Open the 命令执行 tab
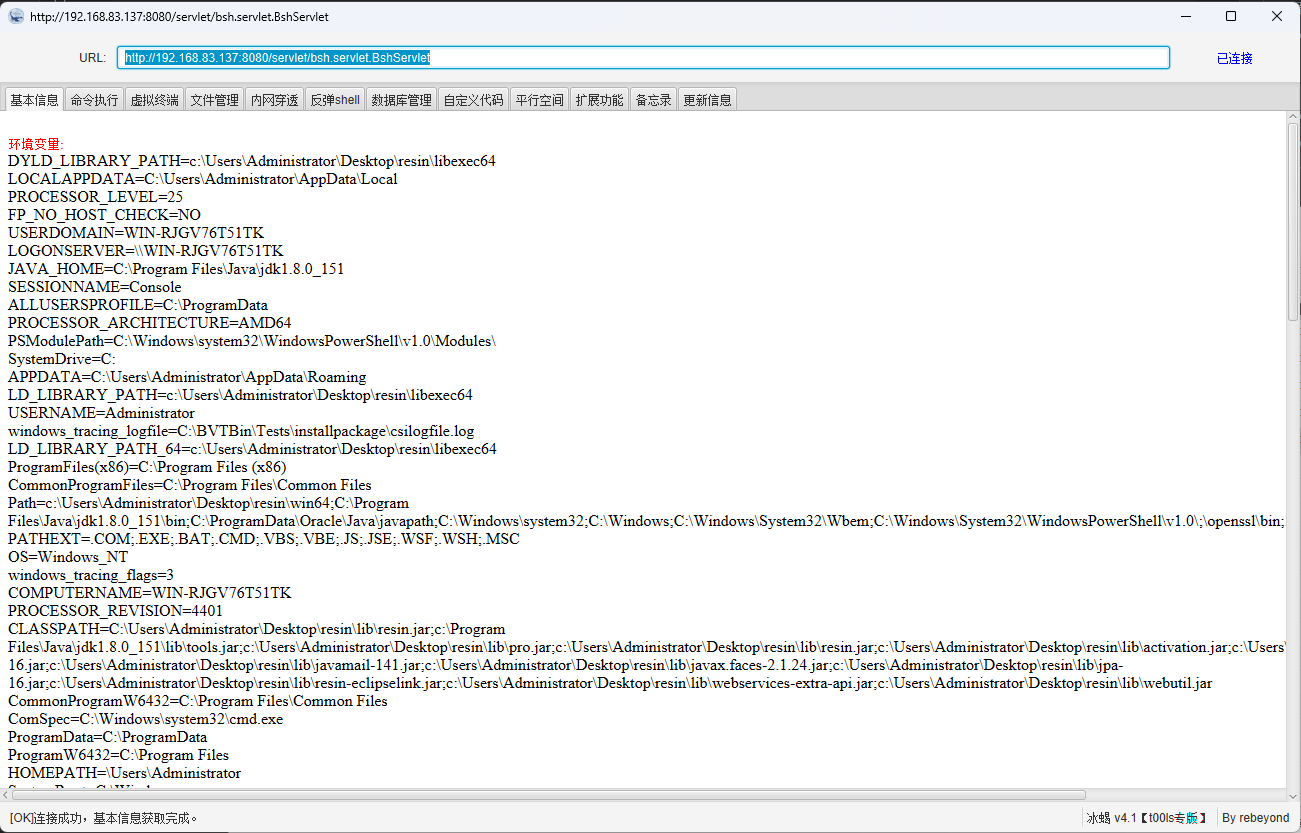This screenshot has height=833, width=1301. pos(94,100)
